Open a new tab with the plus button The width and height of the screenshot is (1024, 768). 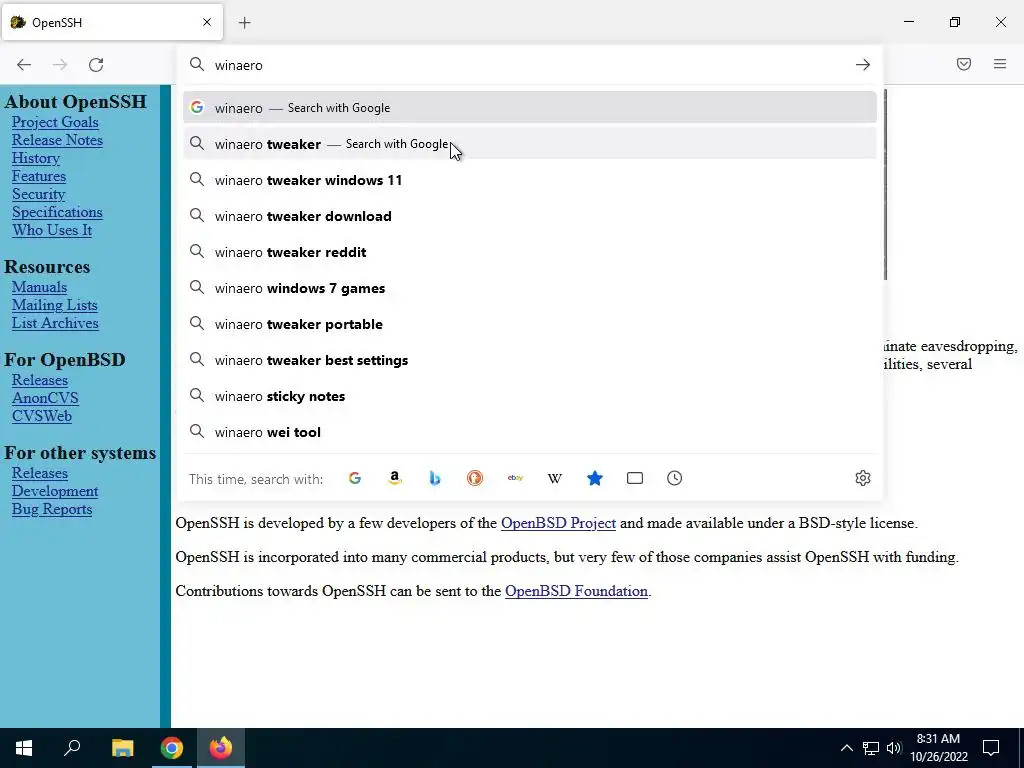pyautogui.click(x=245, y=23)
